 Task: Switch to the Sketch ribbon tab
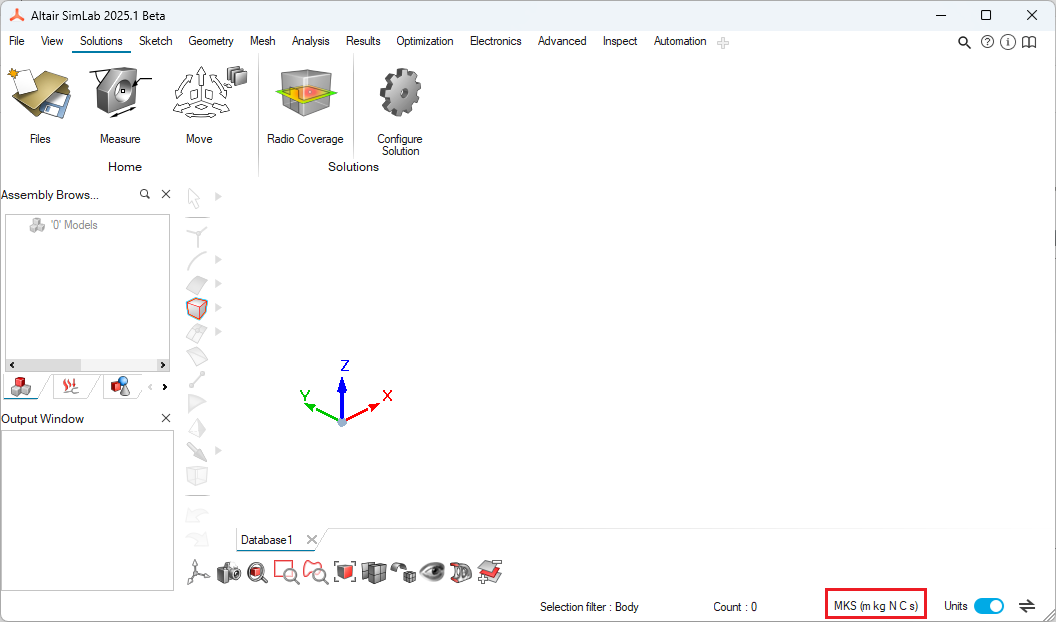(x=156, y=41)
